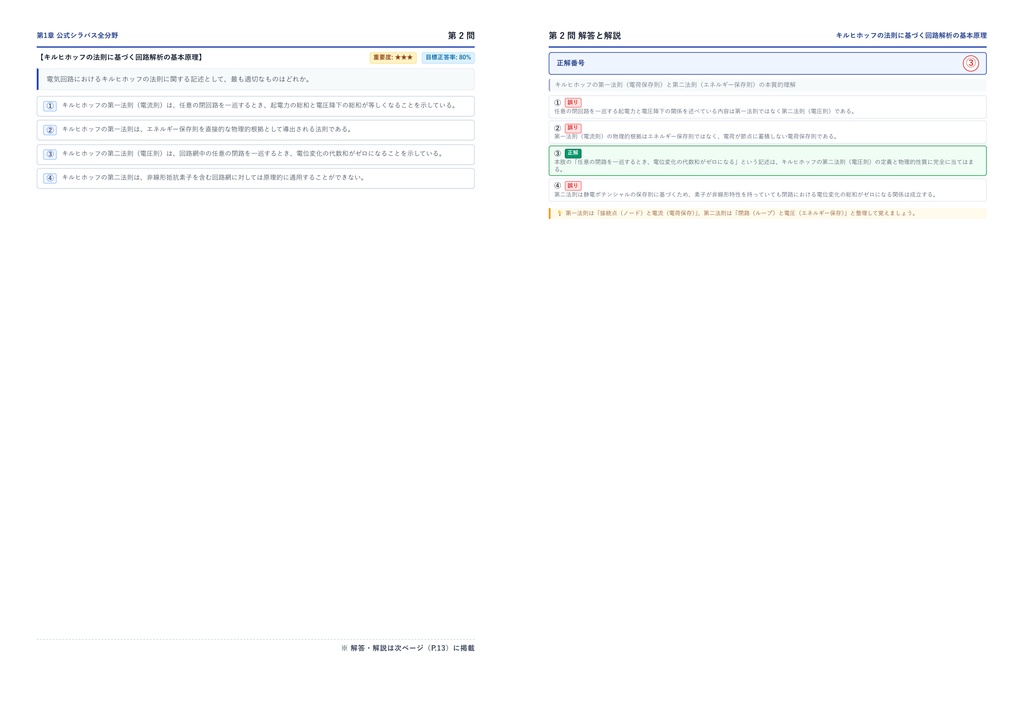Select answer option ③ about 第二法則（電圧則）
This screenshot has width=1024, height=724.
coord(255,154)
